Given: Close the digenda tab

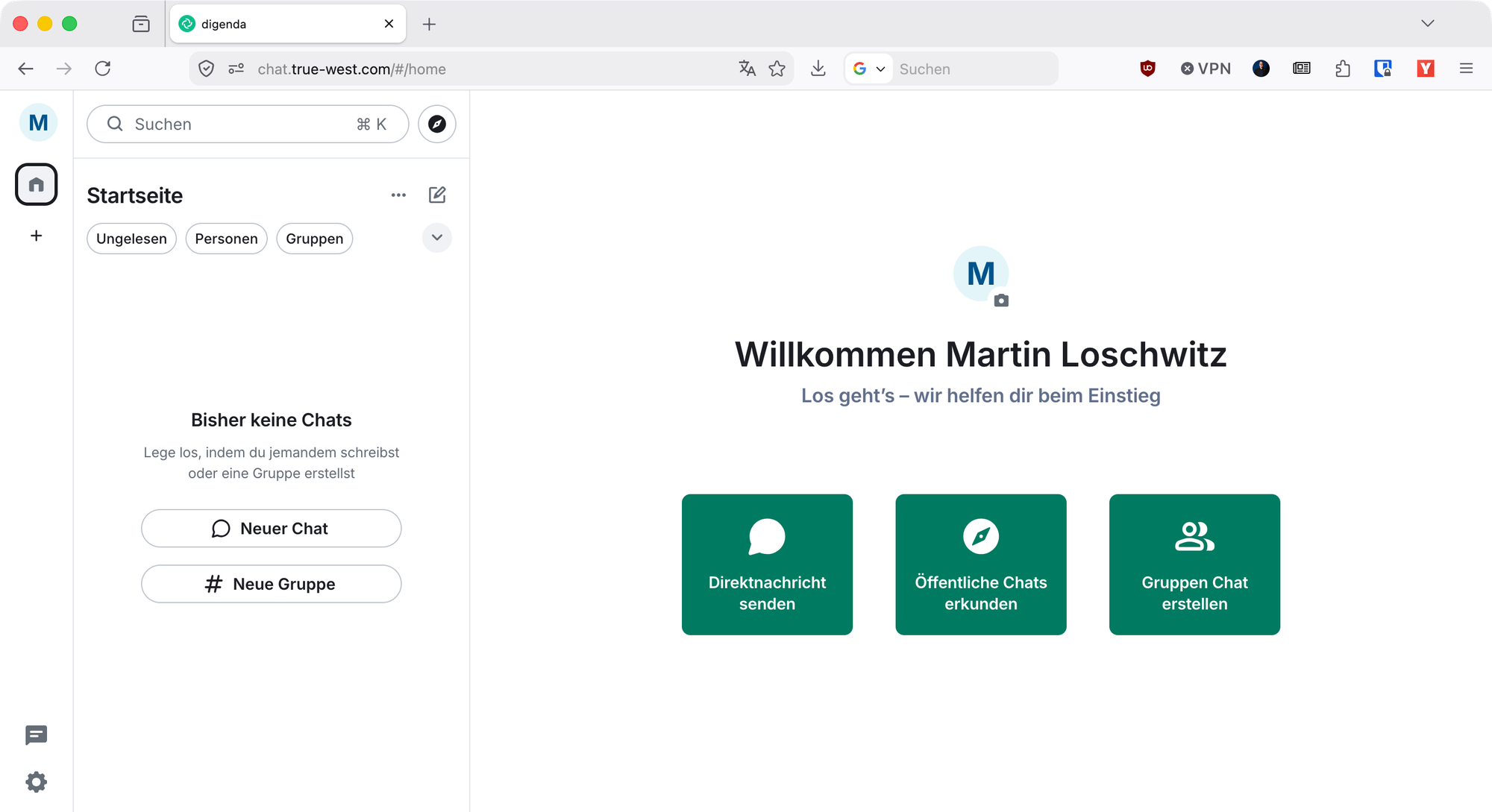Looking at the screenshot, I should click(389, 24).
